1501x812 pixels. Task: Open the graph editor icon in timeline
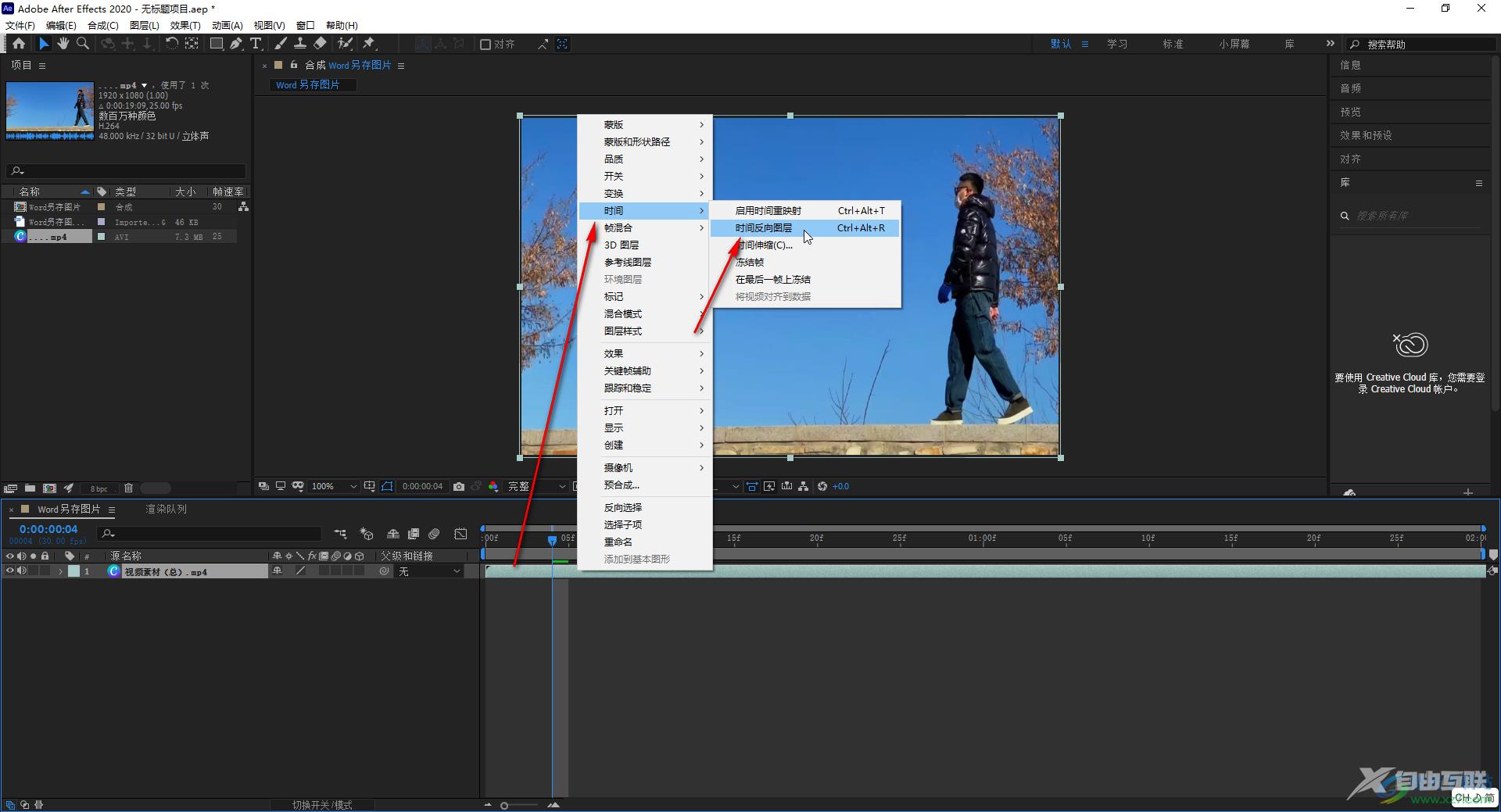point(460,534)
